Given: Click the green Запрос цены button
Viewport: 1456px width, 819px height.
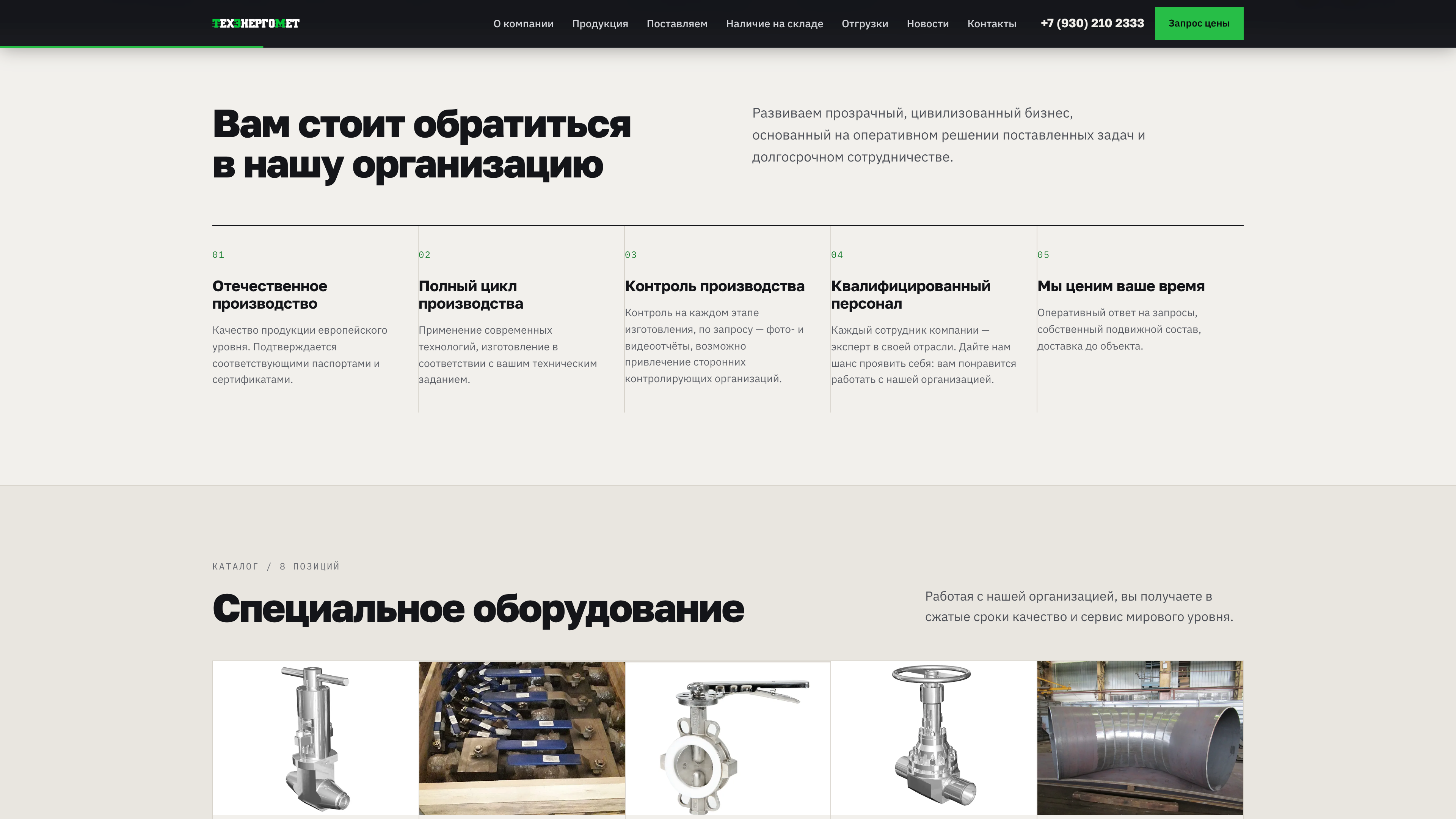Looking at the screenshot, I should tap(1199, 23).
